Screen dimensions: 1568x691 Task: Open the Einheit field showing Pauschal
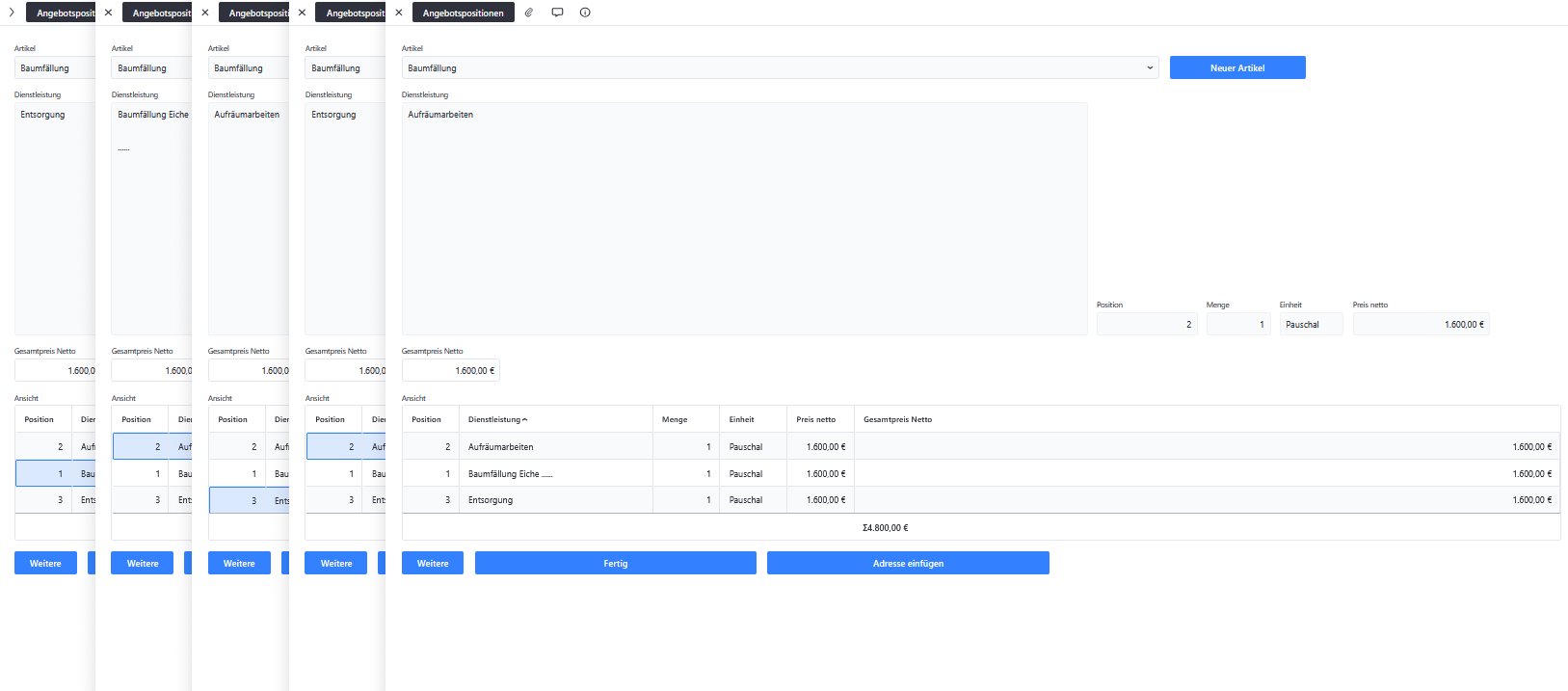point(1311,324)
